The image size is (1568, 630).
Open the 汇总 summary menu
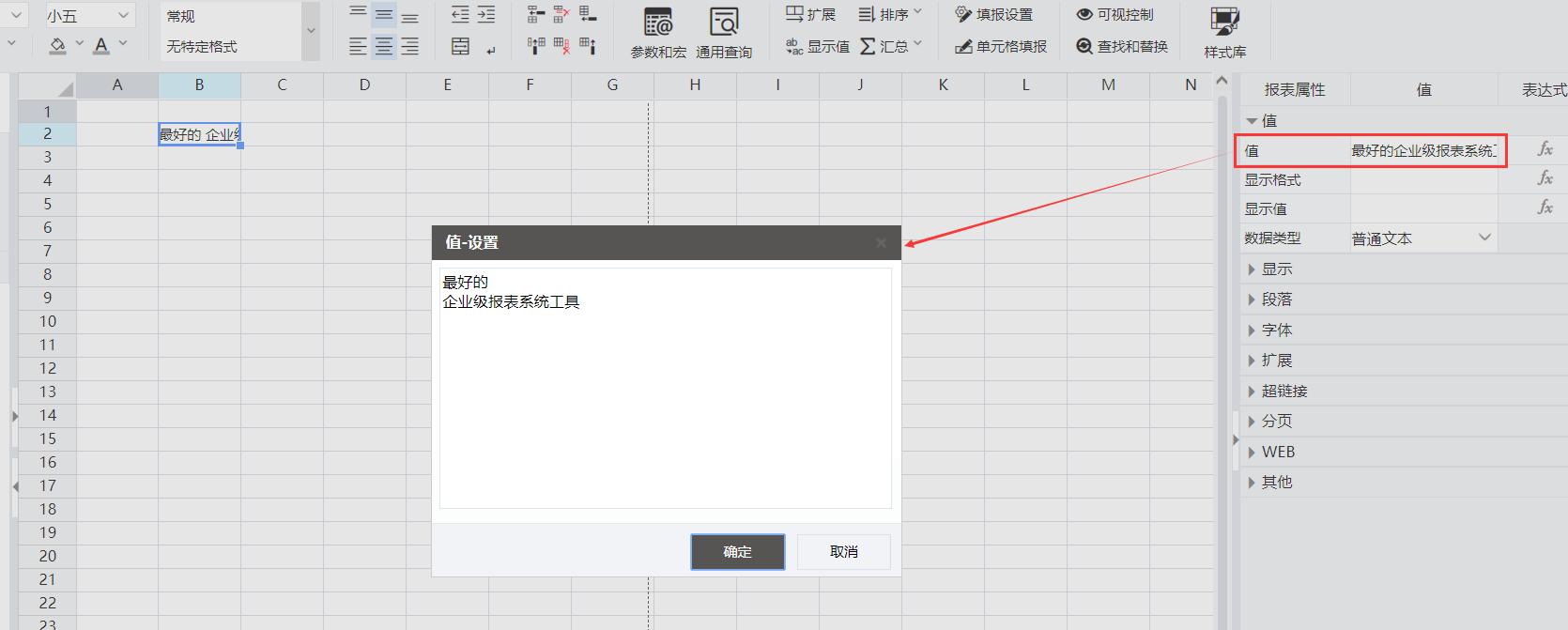point(891,46)
